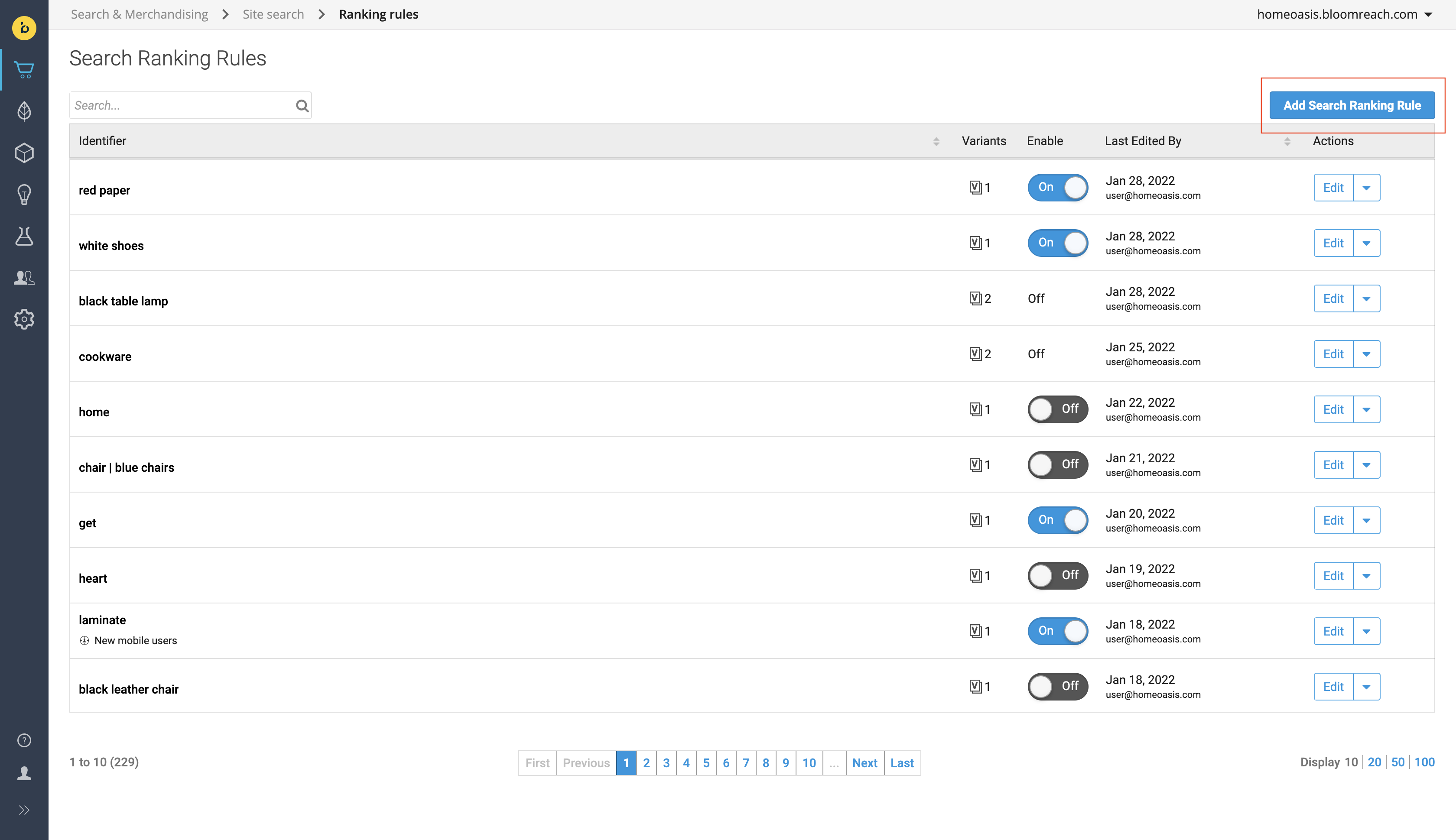Go to page 5 in pagination
Screen dimensions: 1456x840
(706, 763)
